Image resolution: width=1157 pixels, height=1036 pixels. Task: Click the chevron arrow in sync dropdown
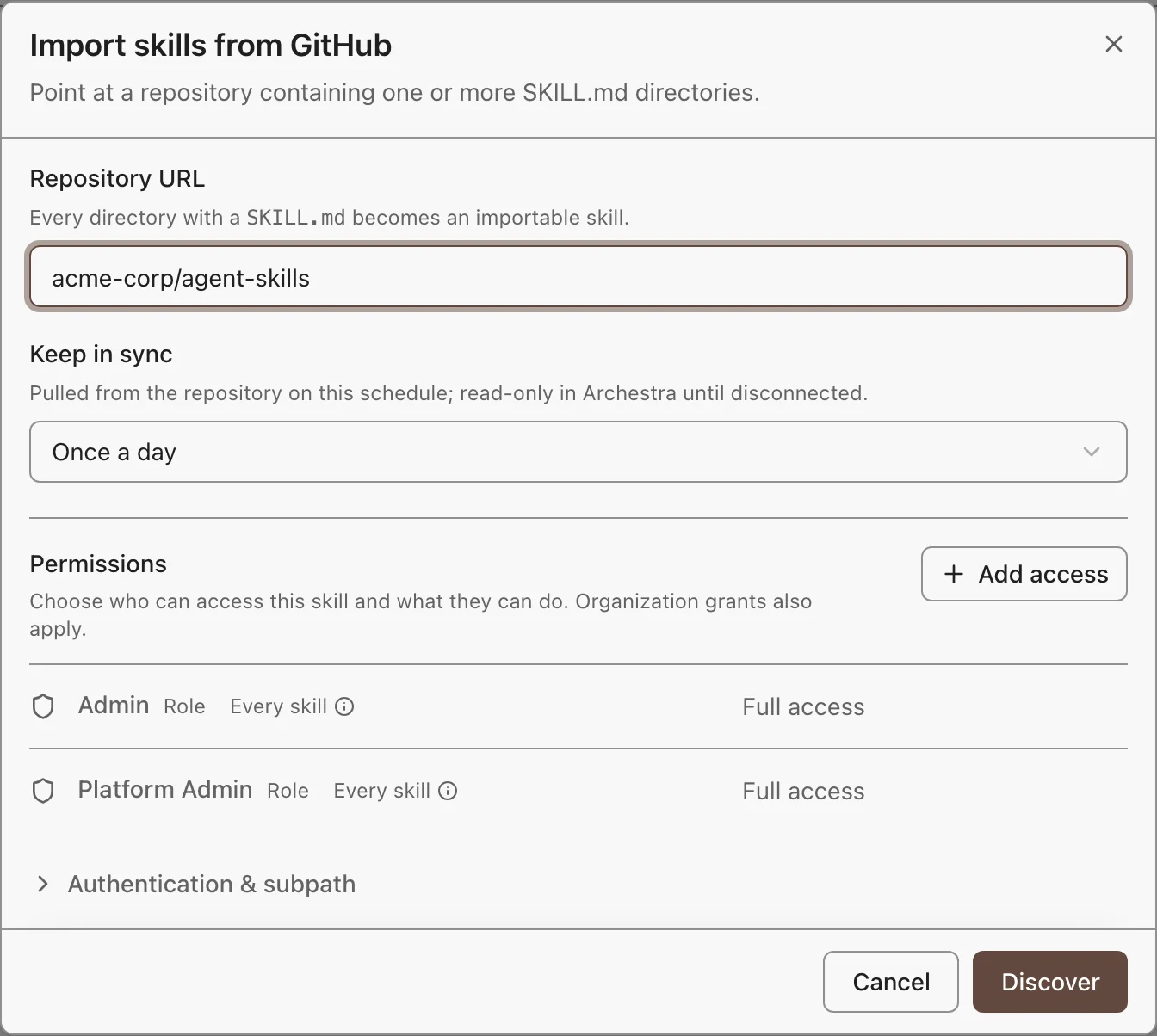(x=1092, y=452)
